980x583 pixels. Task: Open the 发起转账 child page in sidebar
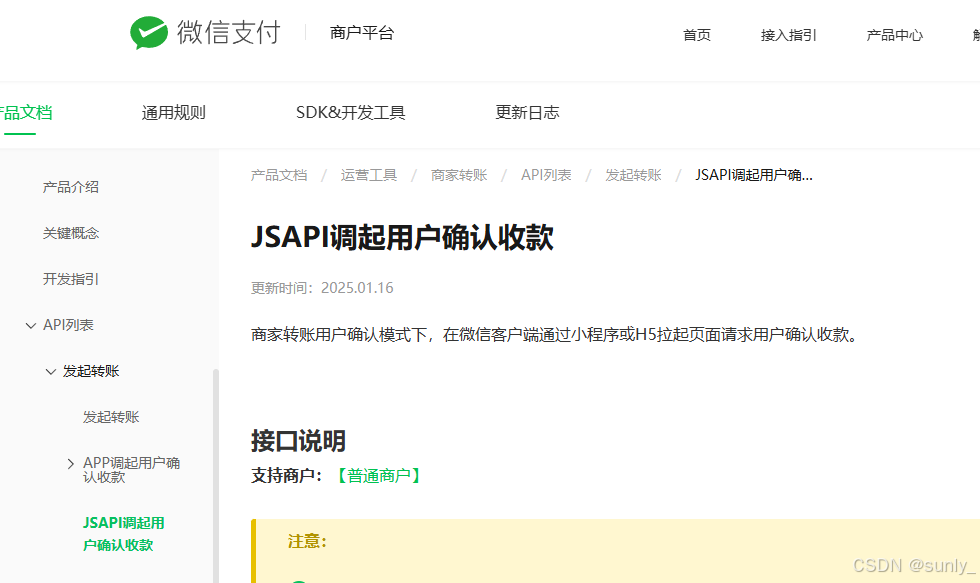tap(111, 417)
